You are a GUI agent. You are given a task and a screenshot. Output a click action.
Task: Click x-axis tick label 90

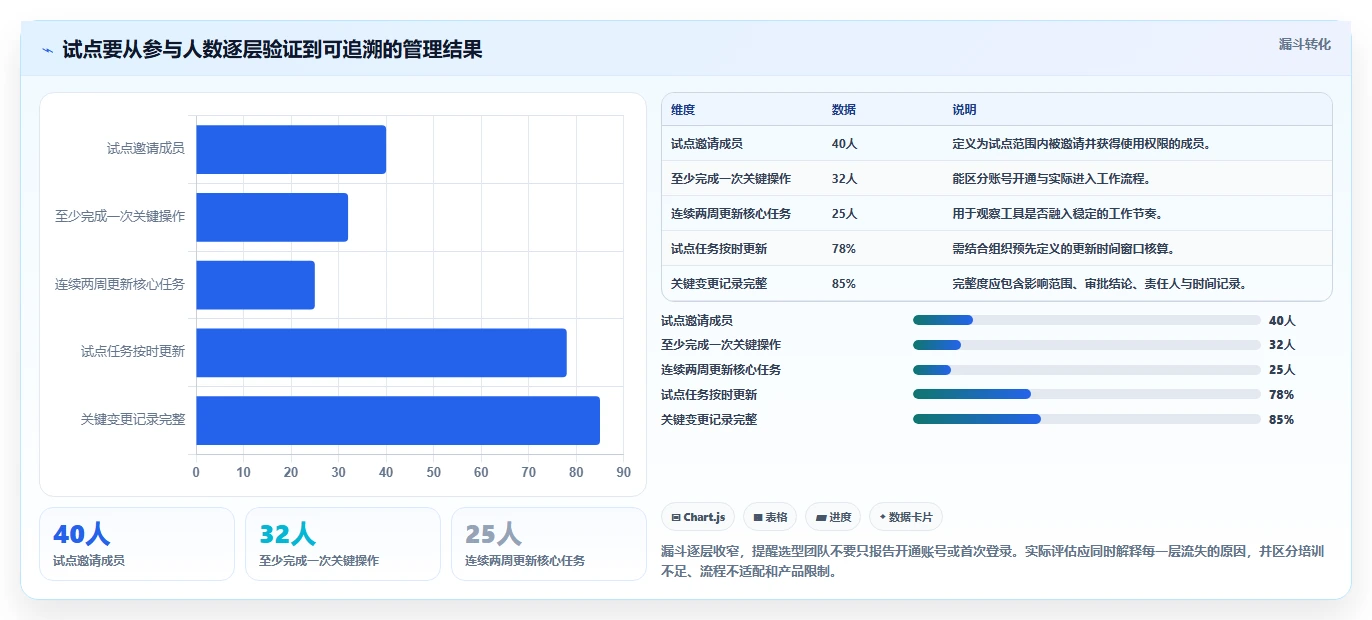click(624, 472)
